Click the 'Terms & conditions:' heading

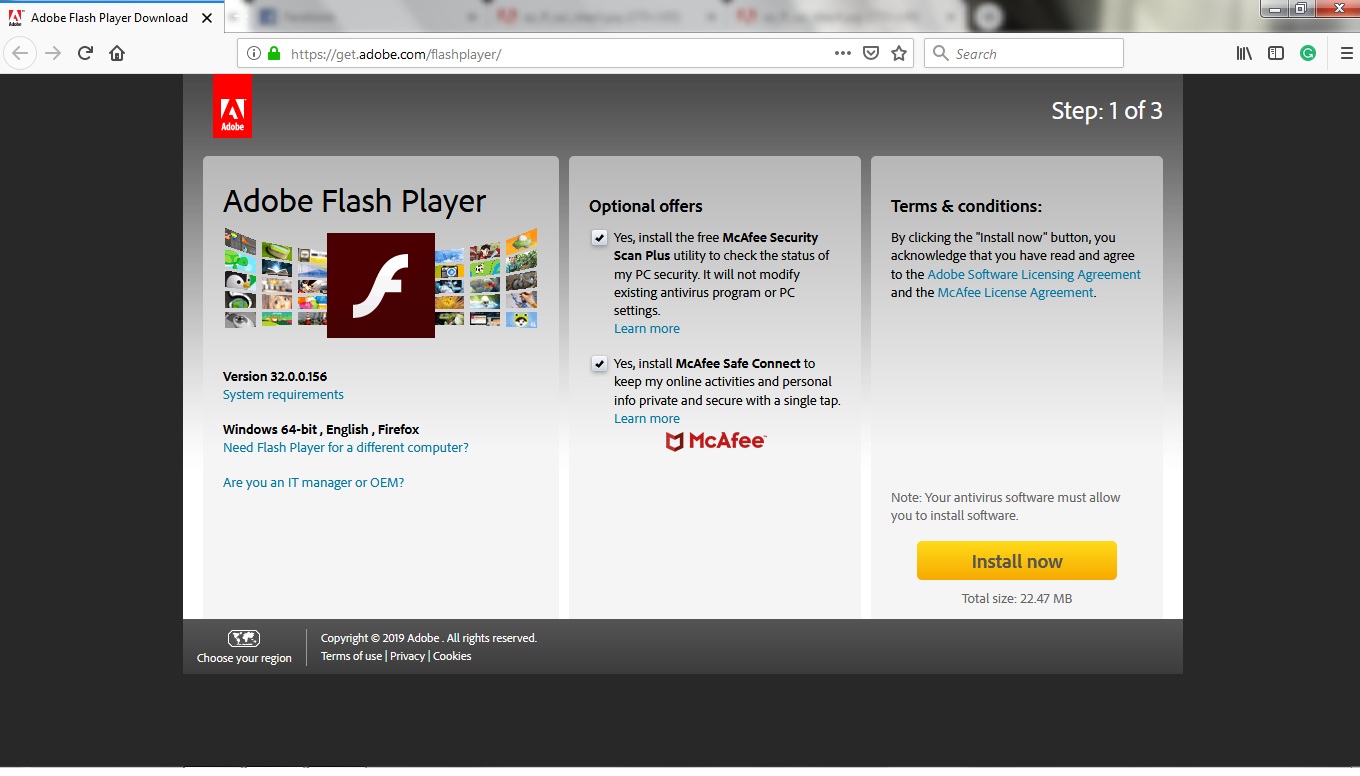click(x=966, y=206)
